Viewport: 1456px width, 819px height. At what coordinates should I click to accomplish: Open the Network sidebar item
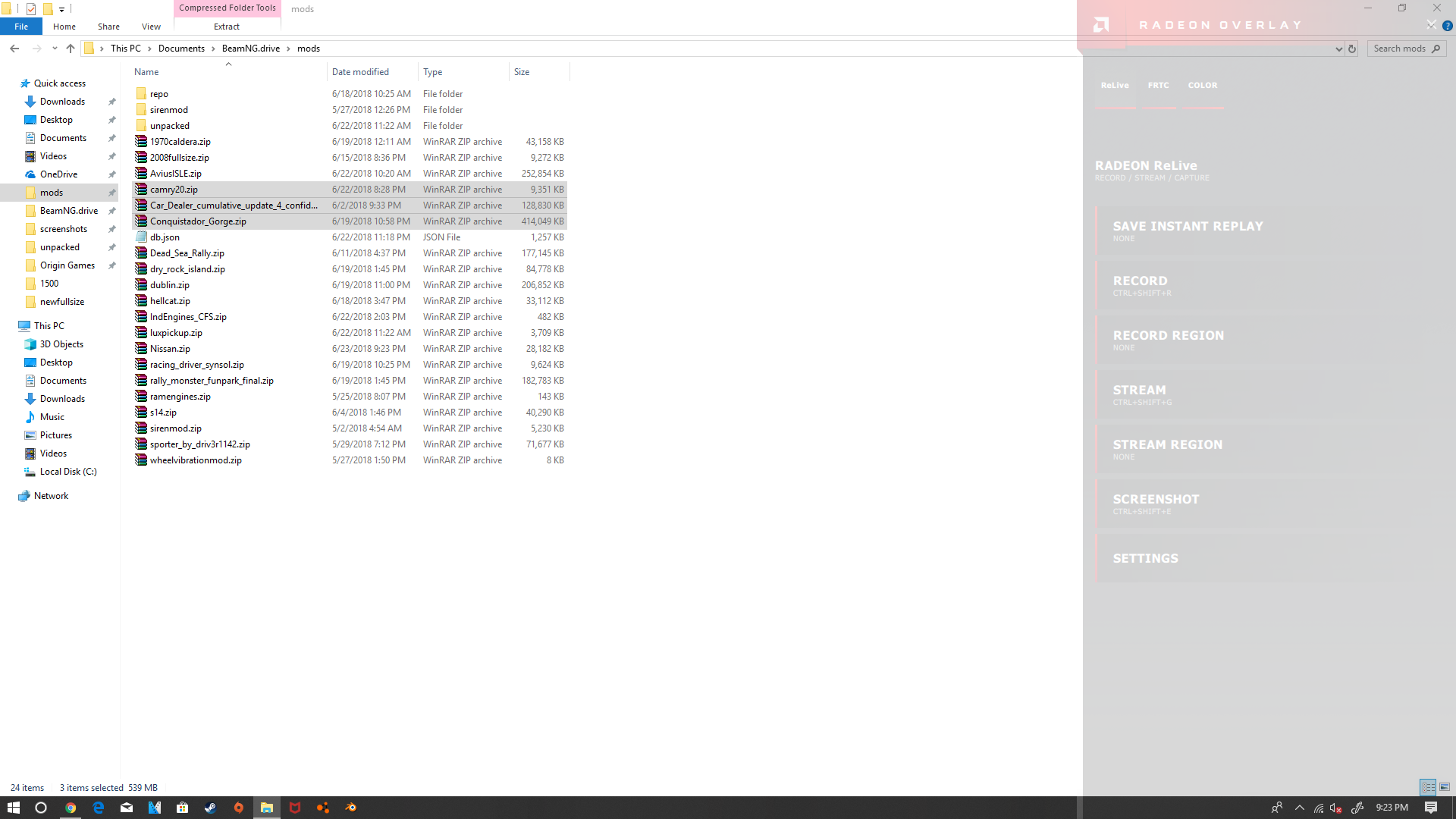(x=43, y=496)
